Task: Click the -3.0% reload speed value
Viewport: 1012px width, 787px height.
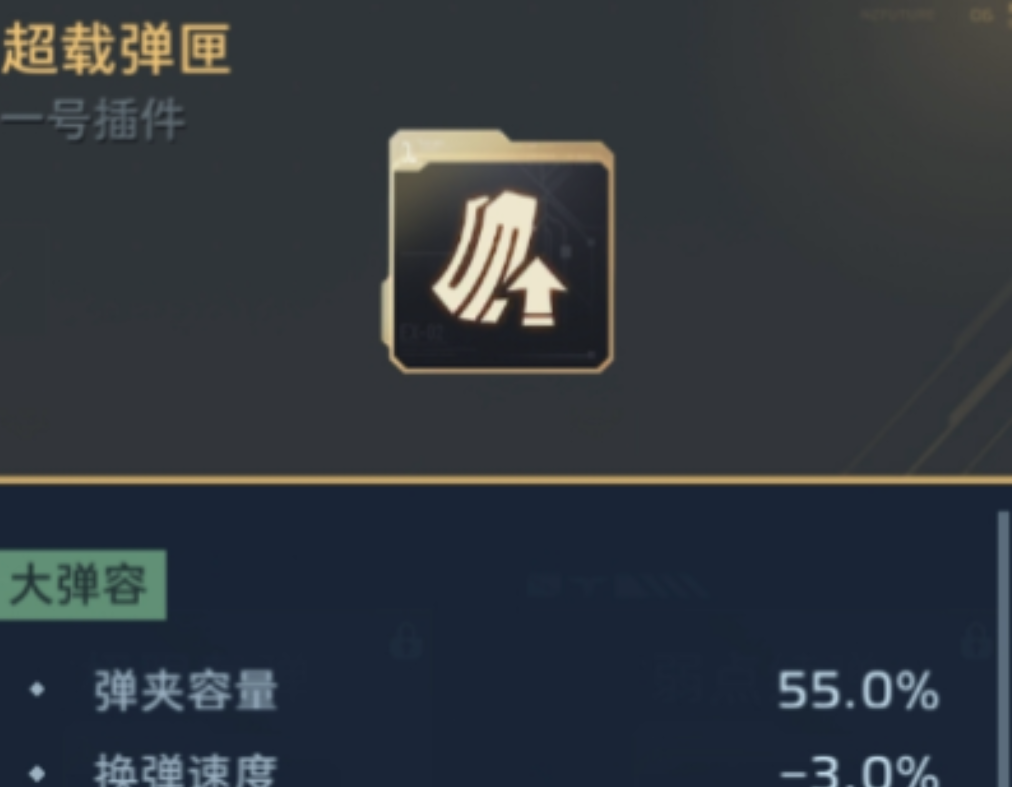Action: pos(859,770)
